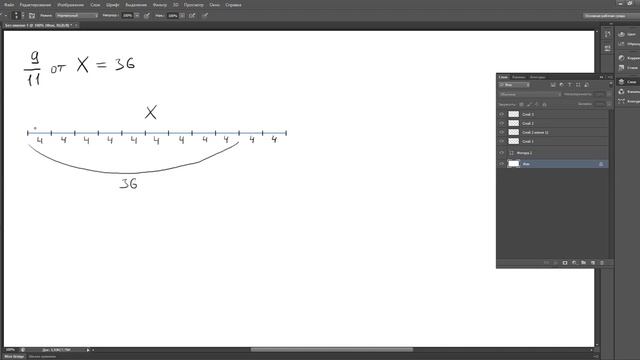Open layer opacity dropdown arrow
This screenshot has height=360, width=640.
609,94
